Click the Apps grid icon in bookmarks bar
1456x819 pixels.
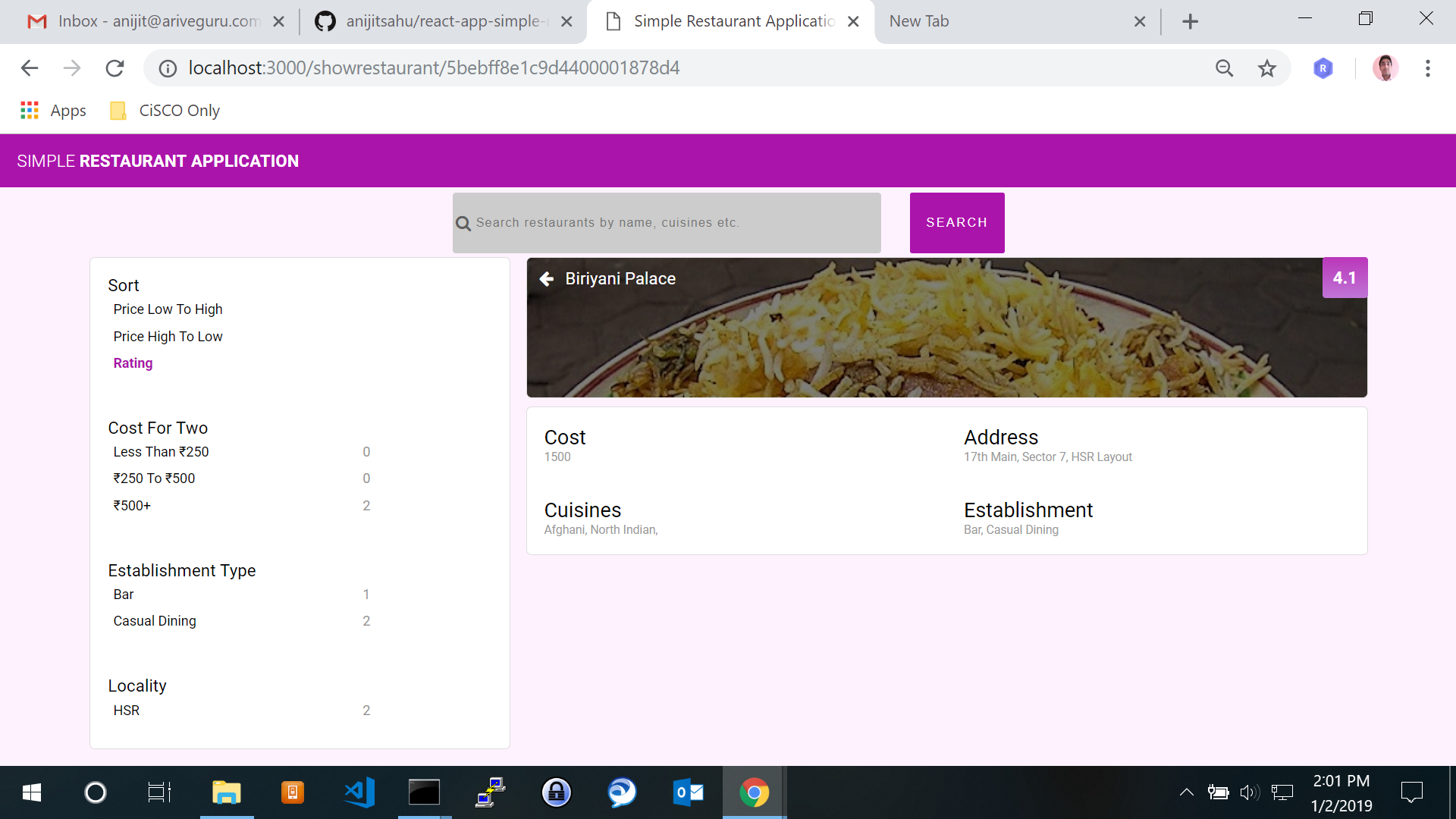pos(30,111)
